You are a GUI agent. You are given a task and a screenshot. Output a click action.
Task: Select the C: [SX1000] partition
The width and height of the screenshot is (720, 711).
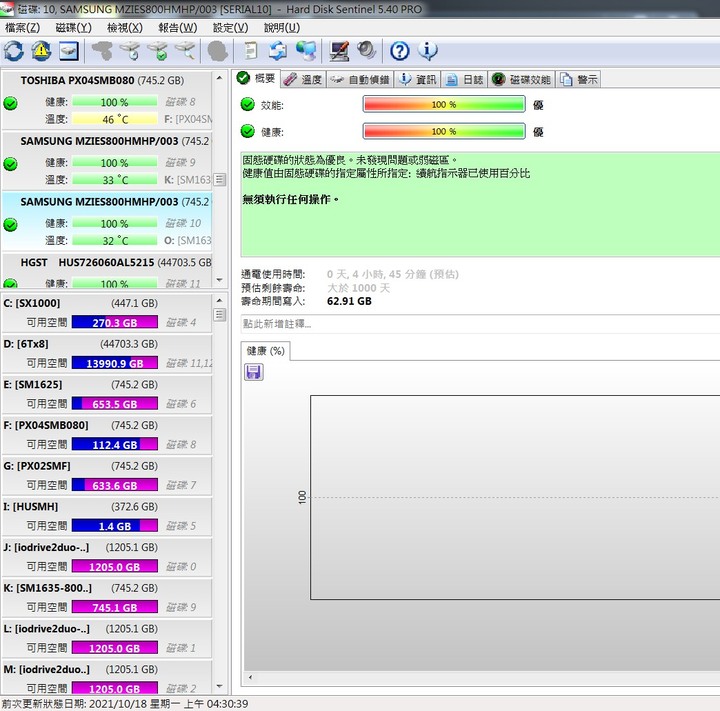pos(107,313)
